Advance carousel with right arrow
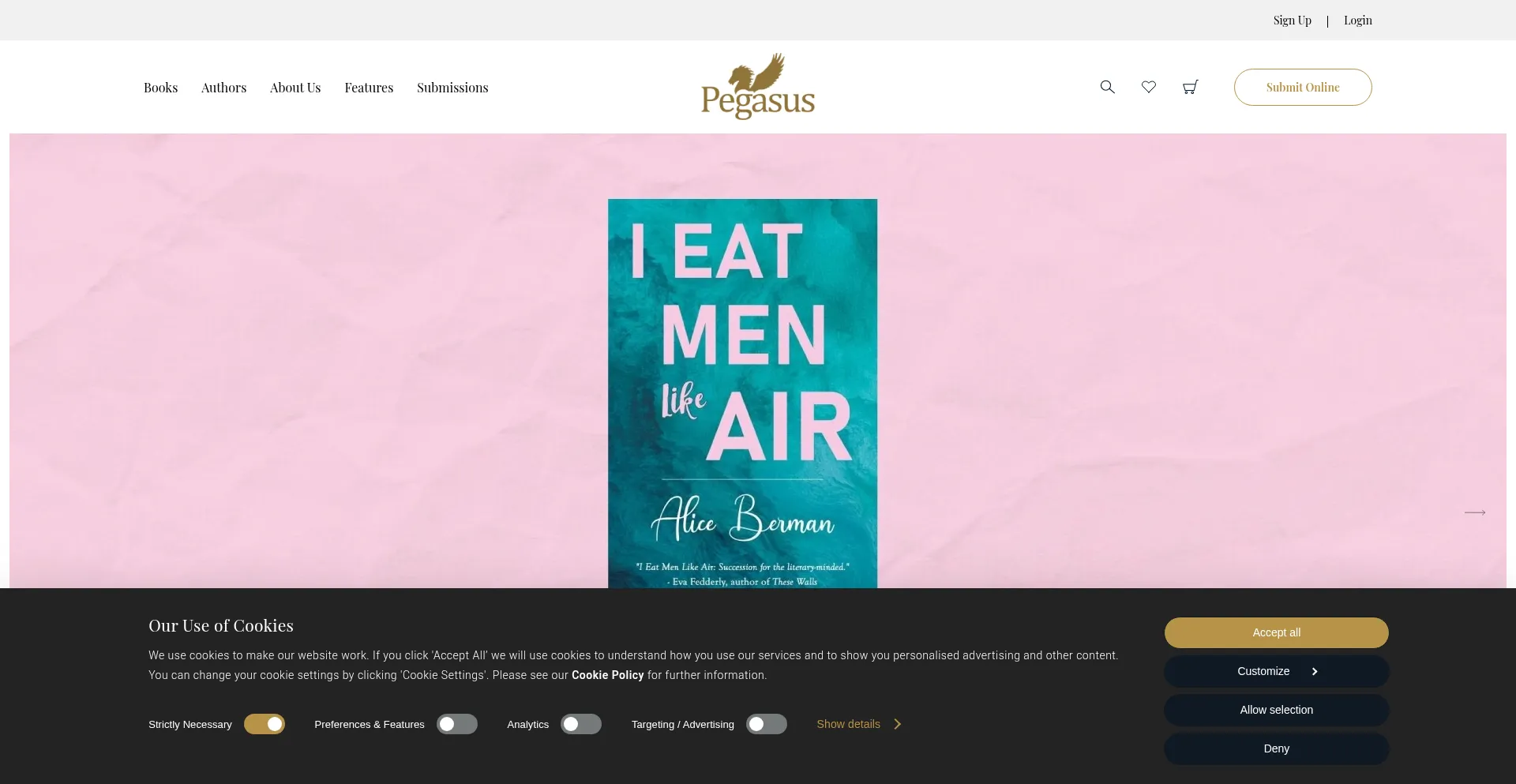Image resolution: width=1516 pixels, height=784 pixels. (1475, 512)
